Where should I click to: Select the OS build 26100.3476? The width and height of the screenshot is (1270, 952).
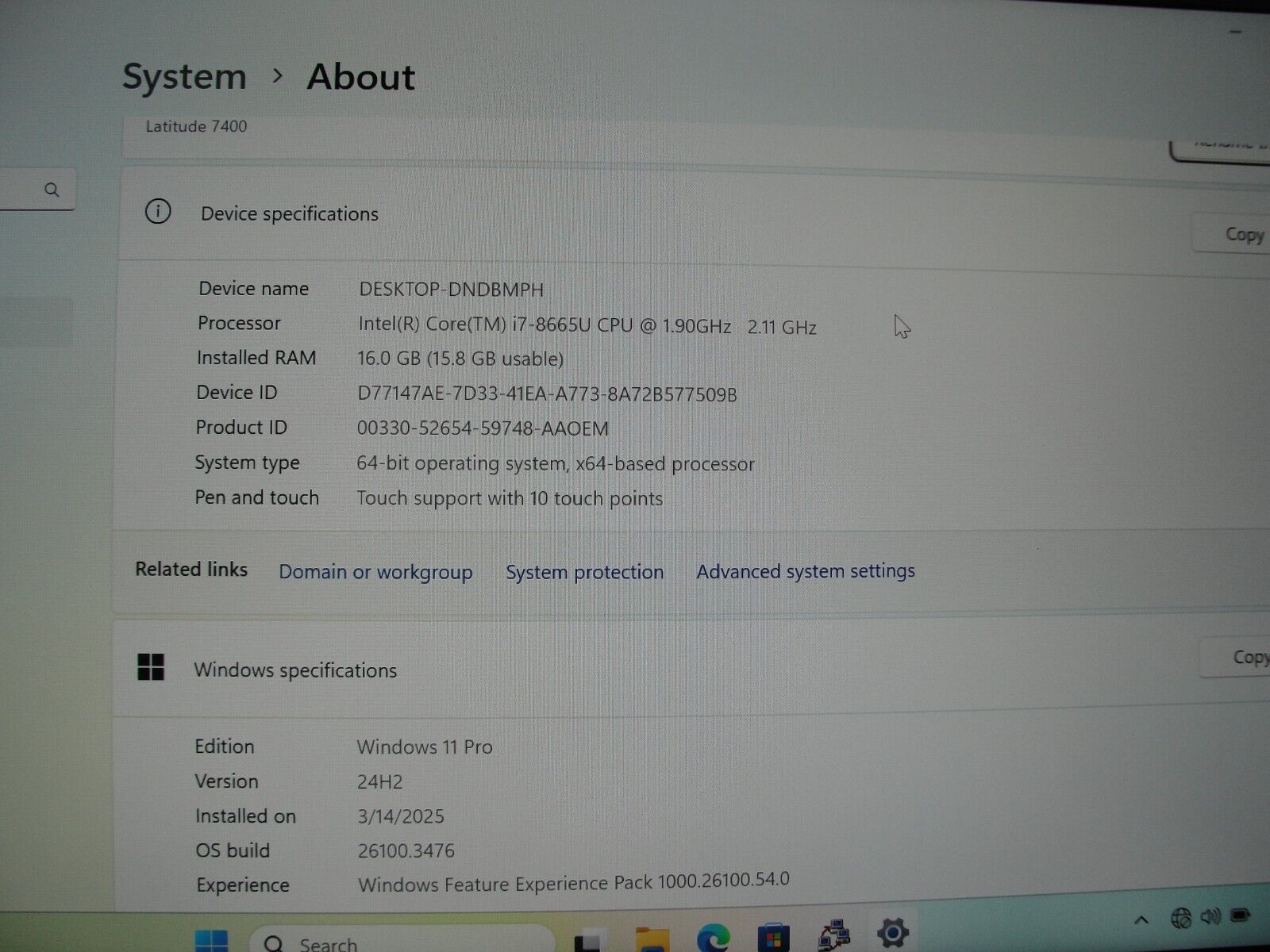pos(406,851)
